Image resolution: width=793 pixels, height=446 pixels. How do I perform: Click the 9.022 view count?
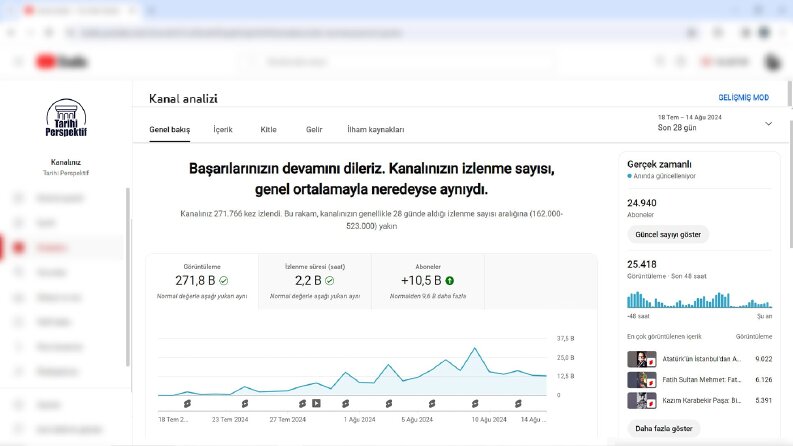[764, 359]
